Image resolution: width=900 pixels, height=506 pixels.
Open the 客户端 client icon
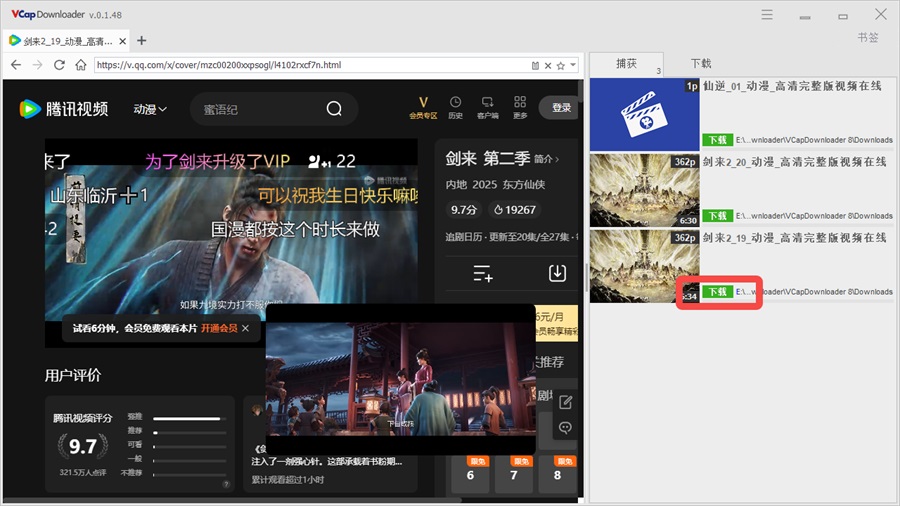487,107
